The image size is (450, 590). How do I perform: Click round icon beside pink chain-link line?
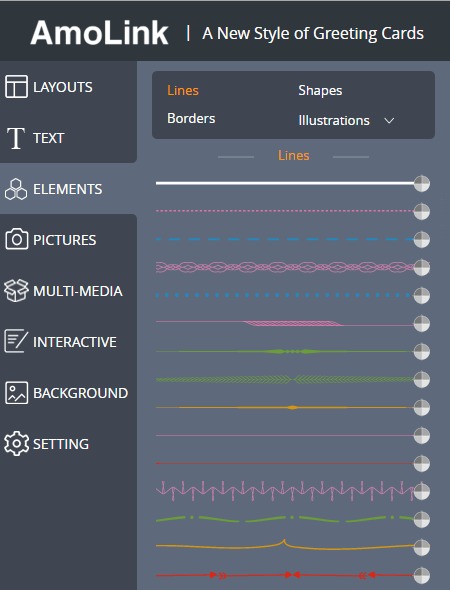click(x=421, y=268)
